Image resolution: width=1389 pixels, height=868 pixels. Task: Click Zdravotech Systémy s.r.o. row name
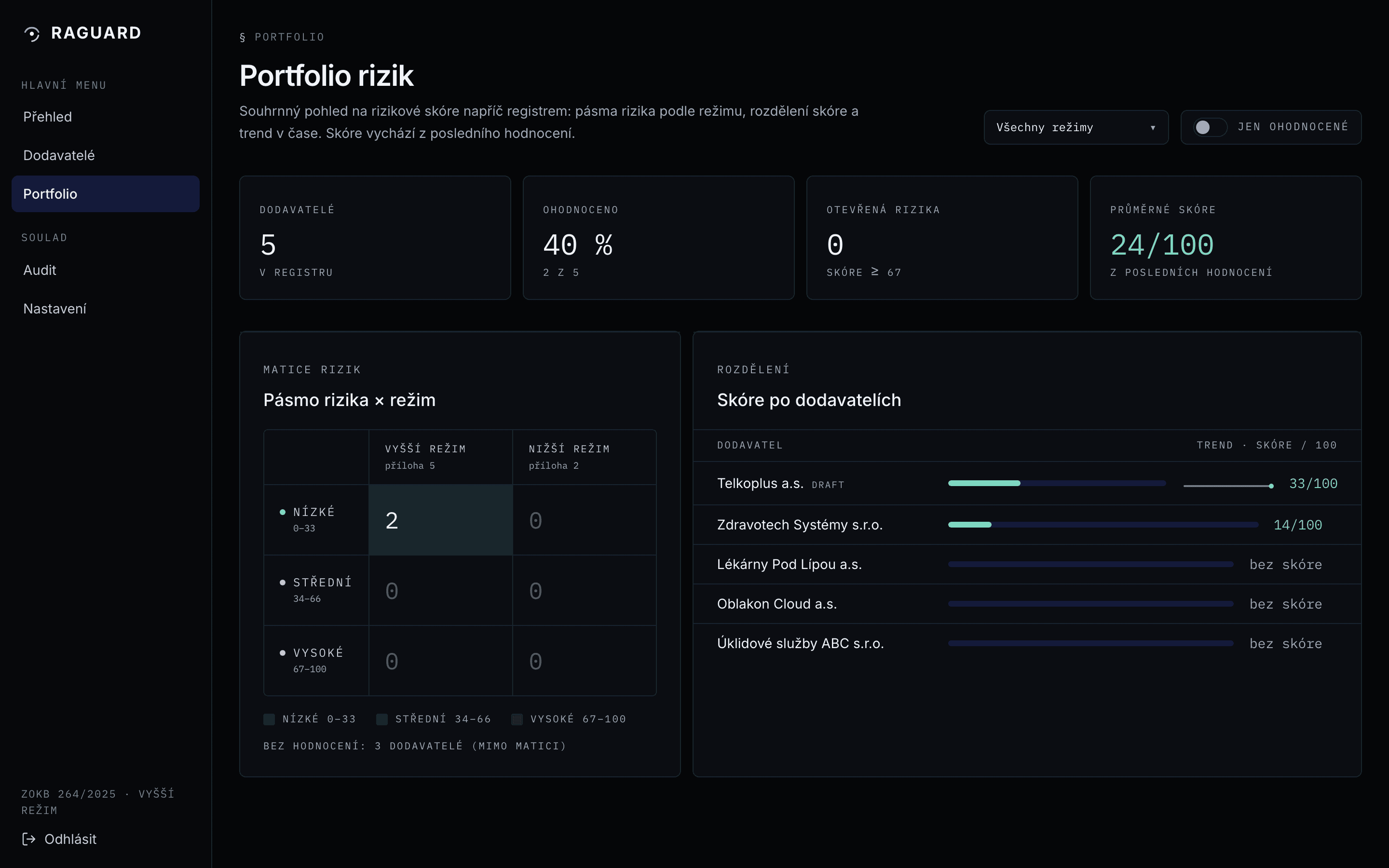point(800,525)
